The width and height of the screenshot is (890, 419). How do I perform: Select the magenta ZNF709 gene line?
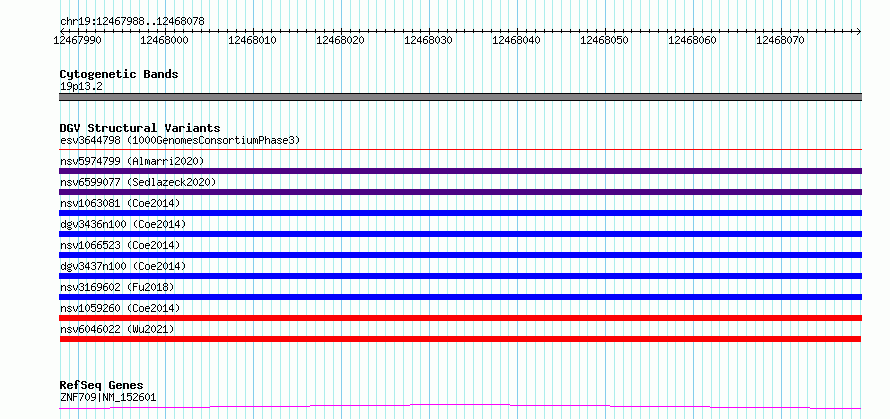click(x=460, y=407)
